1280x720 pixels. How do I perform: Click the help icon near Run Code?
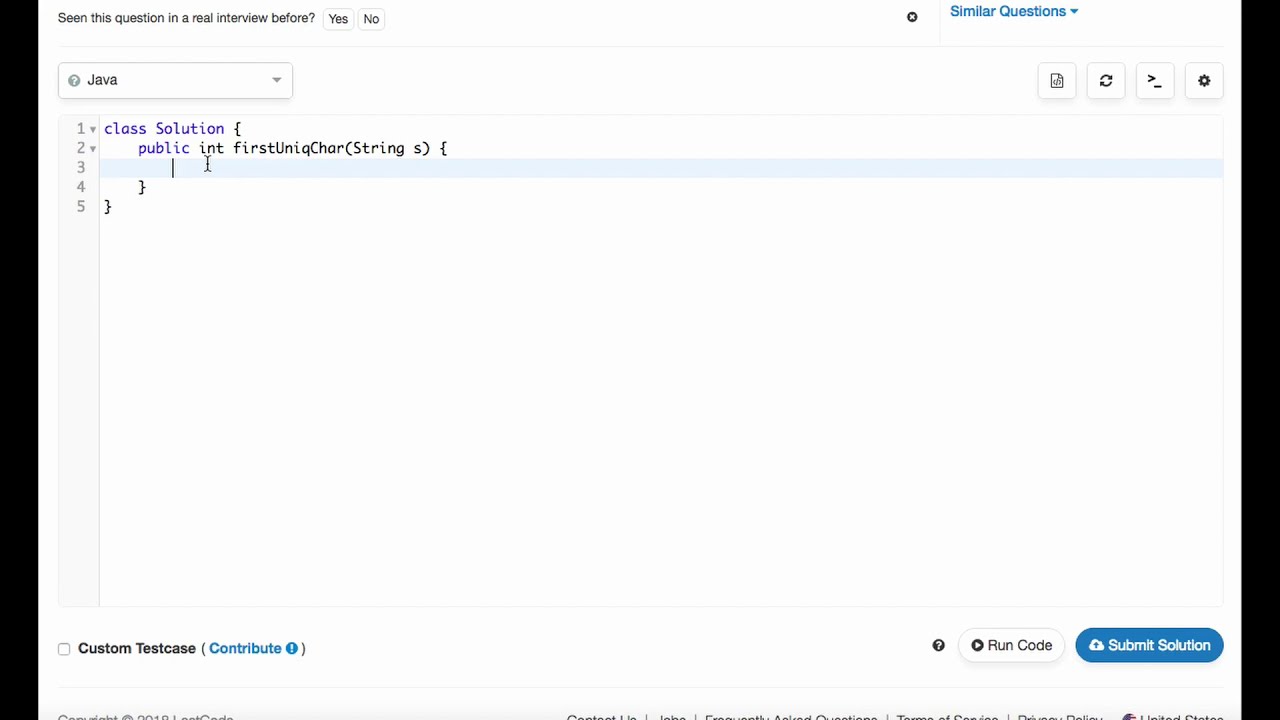click(x=938, y=646)
